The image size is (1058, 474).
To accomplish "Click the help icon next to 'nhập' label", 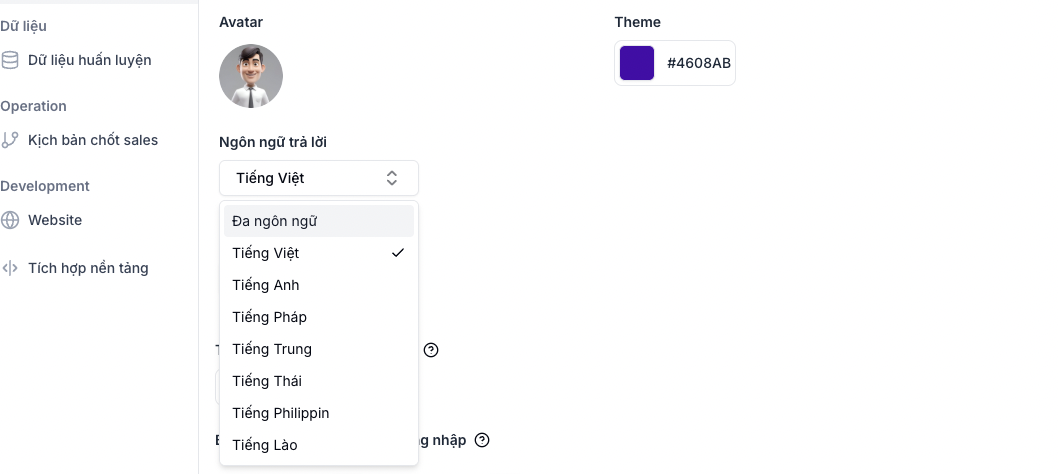I will tap(482, 440).
